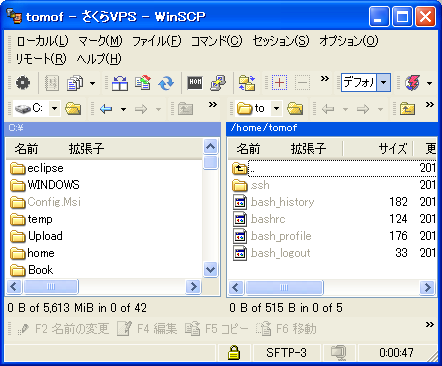Image resolution: width=442 pixels, height=366 pixels.
Task: Click the Synchronize directories icon
Action: point(143,83)
